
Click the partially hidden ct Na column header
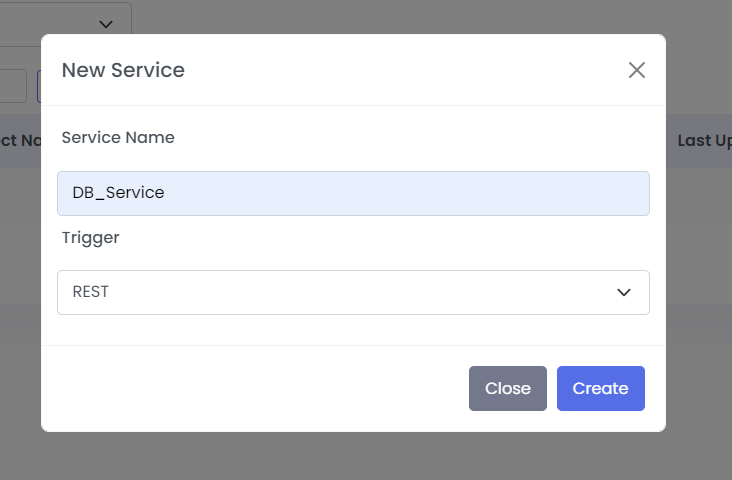[x=21, y=141]
